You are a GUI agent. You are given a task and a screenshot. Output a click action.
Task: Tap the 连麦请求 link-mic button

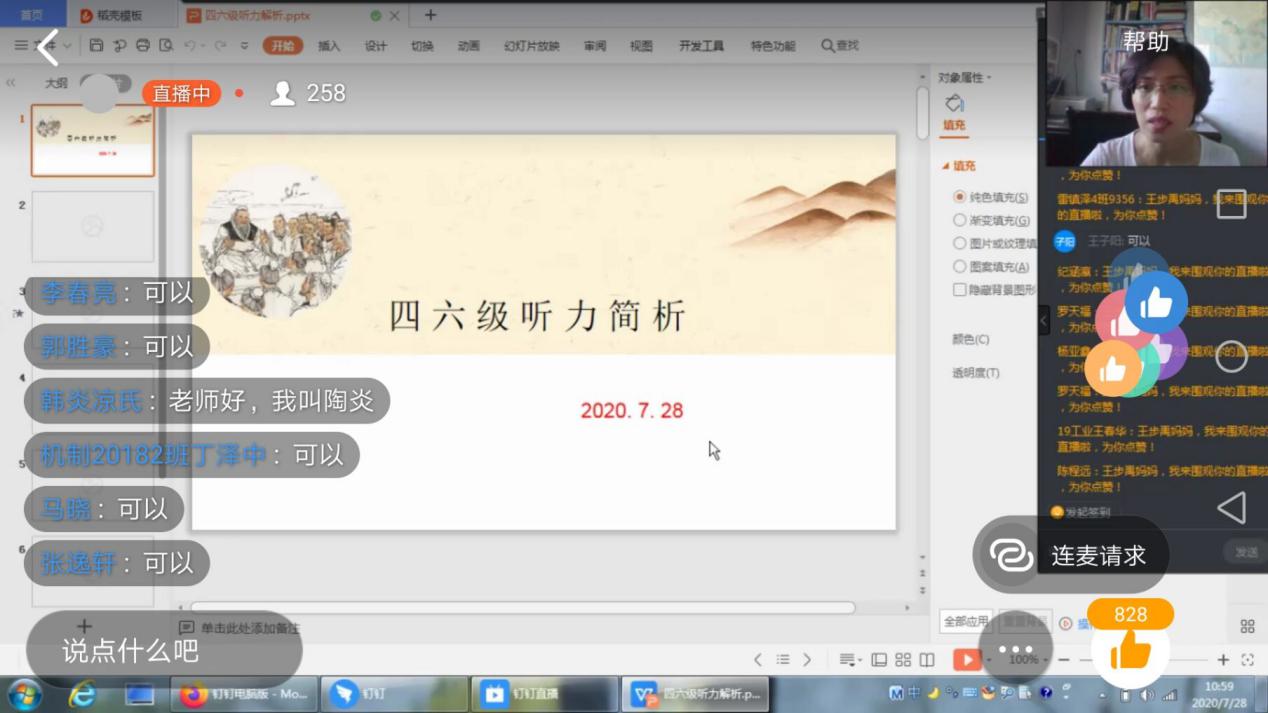(x=1070, y=555)
